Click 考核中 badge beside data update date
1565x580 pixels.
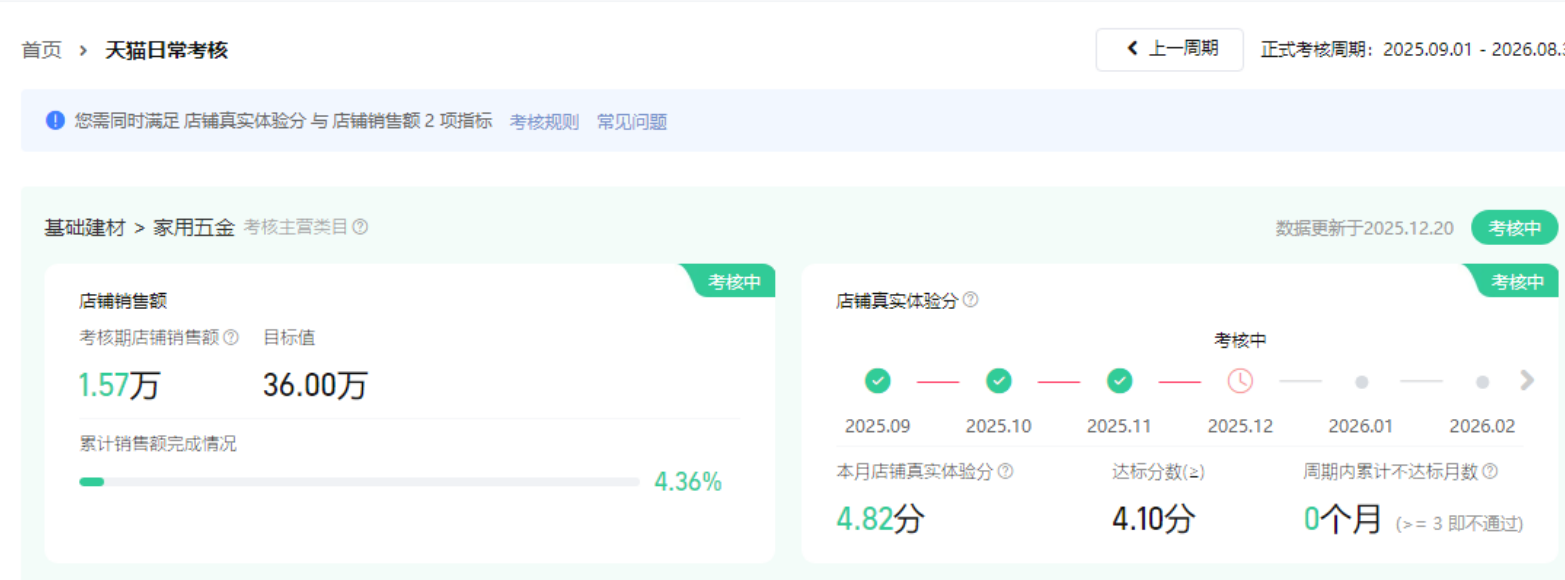coord(1514,228)
